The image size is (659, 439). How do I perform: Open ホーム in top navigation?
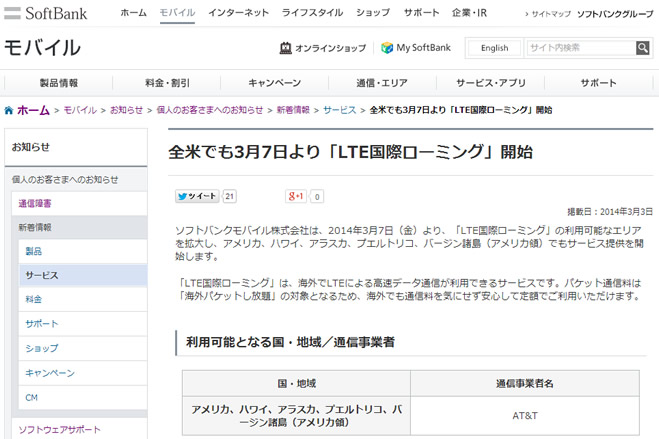click(134, 13)
